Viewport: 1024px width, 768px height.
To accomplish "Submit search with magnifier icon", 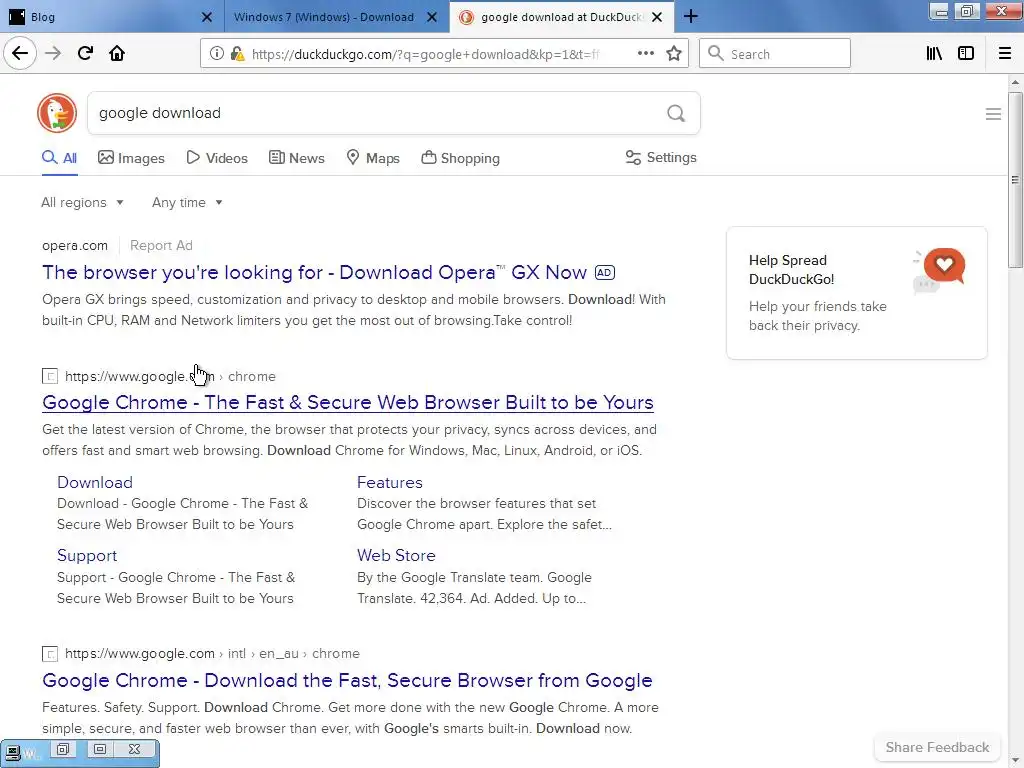I will pyautogui.click(x=676, y=114).
